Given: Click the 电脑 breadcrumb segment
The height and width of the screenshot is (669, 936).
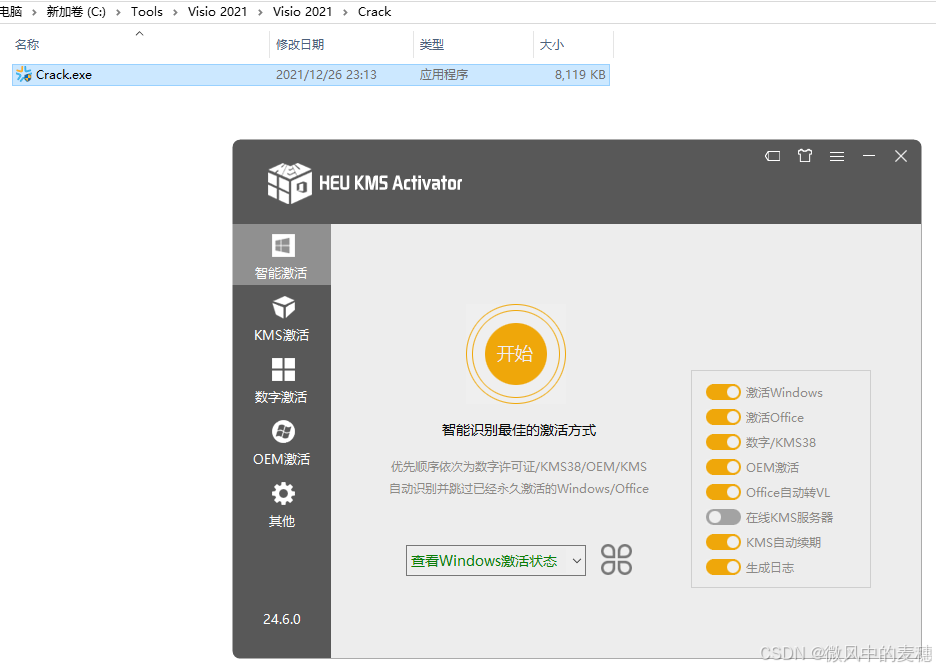Looking at the screenshot, I should (x=11, y=11).
